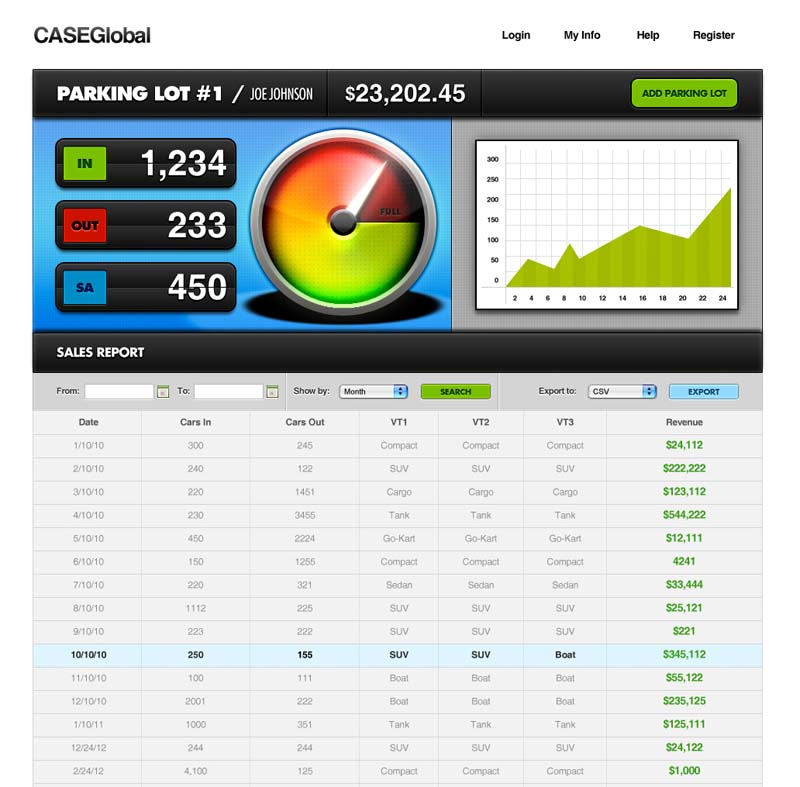The height and width of the screenshot is (787, 800).
Task: Select the 7/10/10 date cell
Action: click(x=88, y=585)
